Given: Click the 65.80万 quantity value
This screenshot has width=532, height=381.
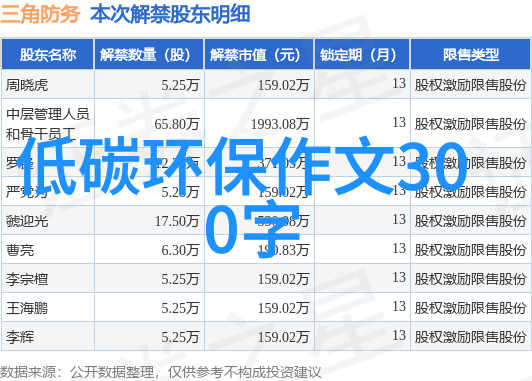Looking at the screenshot, I should 176,124.
